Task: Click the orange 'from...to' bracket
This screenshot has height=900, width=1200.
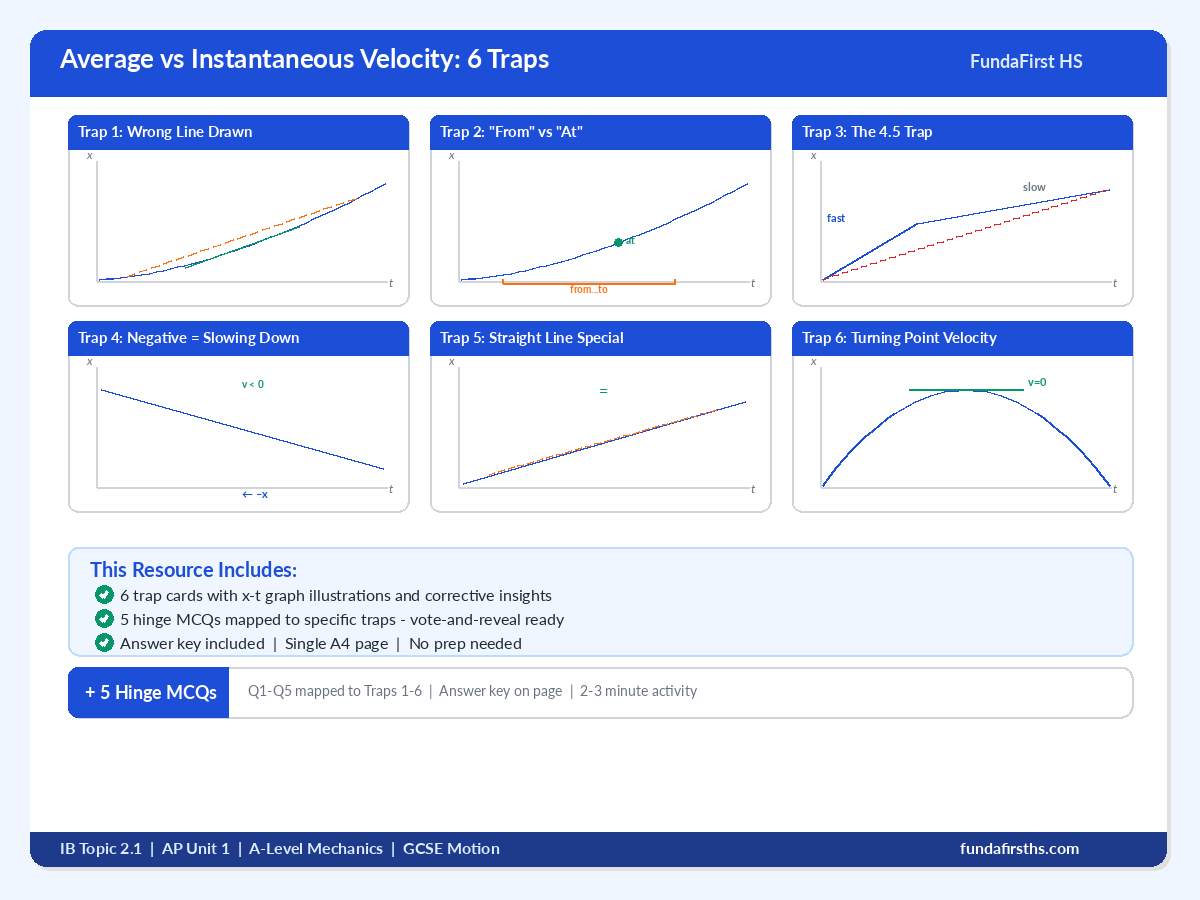Action: click(589, 283)
